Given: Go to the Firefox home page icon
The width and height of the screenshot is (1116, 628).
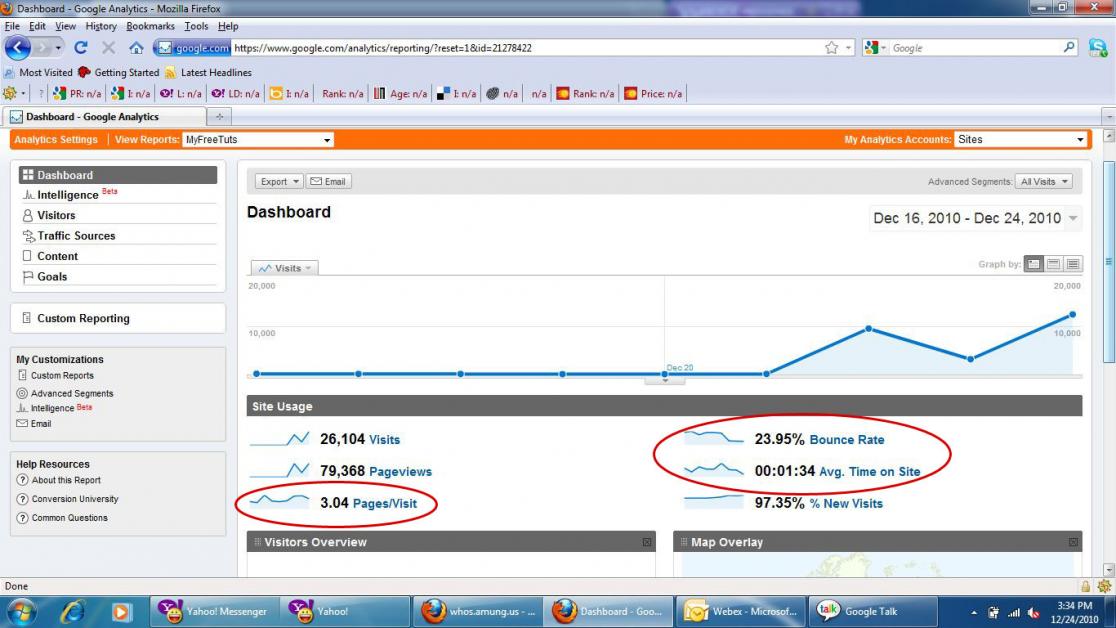Looking at the screenshot, I should coord(136,48).
